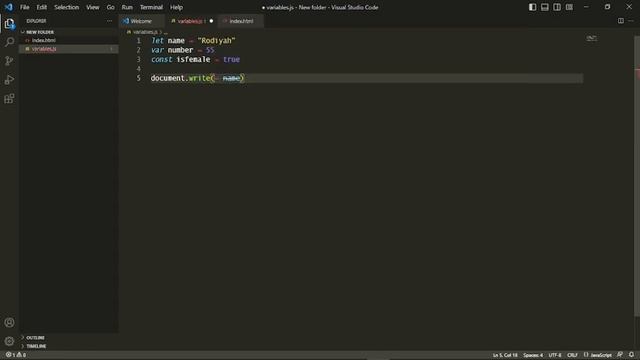640x360 pixels.
Task: Show errors and warnings in status bar
Action: coord(16,355)
